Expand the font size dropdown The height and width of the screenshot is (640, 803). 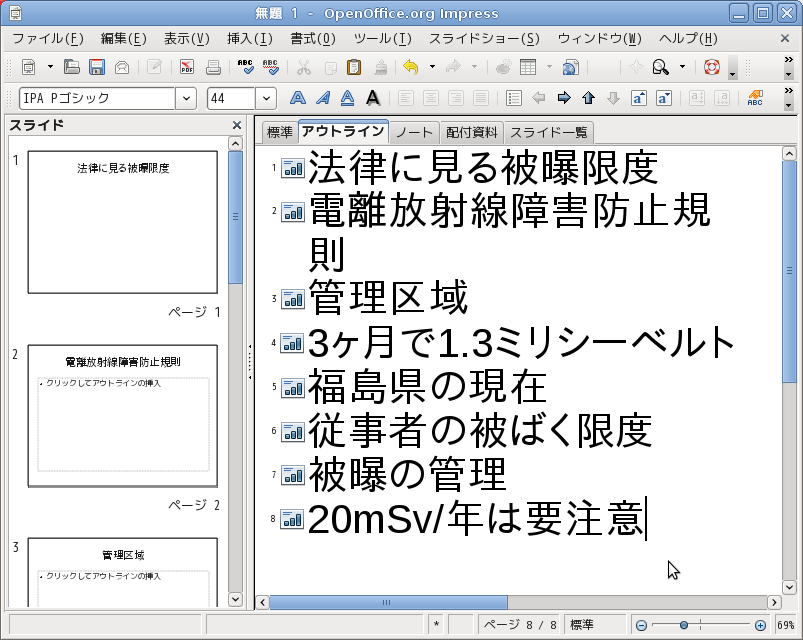(266, 99)
